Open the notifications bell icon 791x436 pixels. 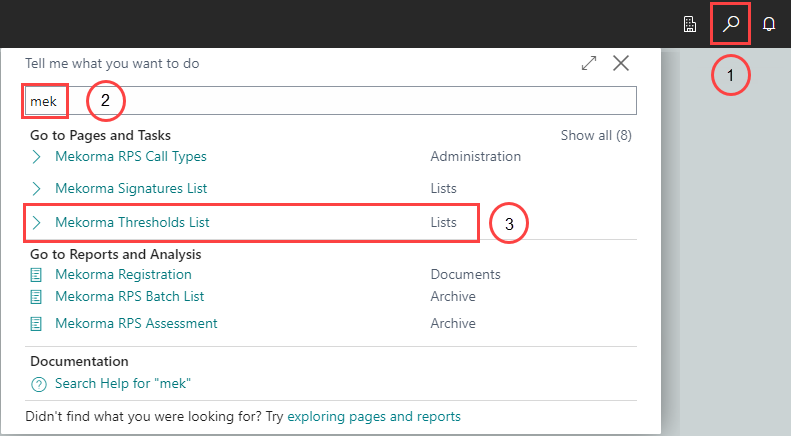point(769,24)
